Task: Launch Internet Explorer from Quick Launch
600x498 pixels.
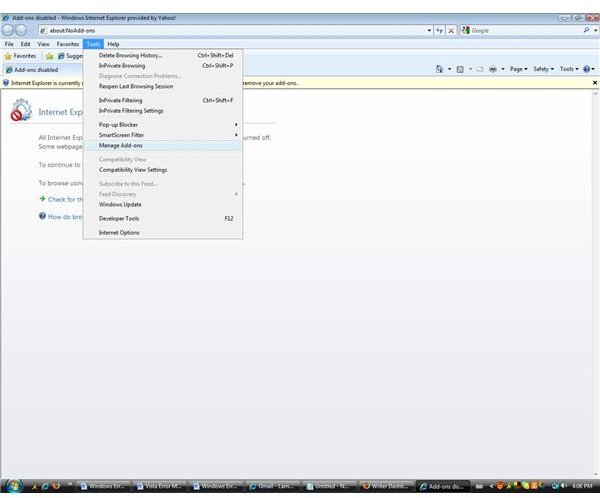Action: coord(45,486)
